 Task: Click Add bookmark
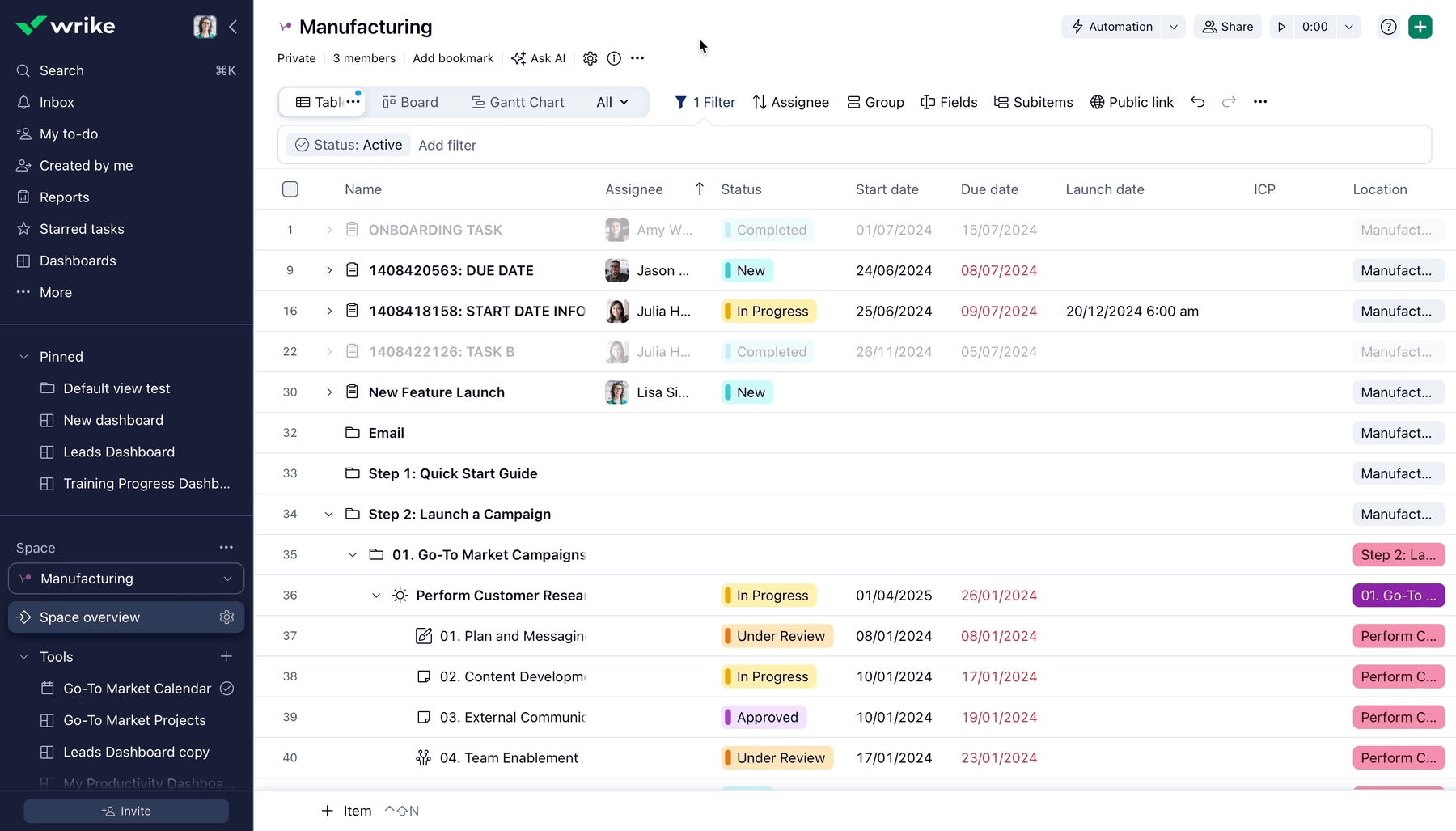click(453, 58)
